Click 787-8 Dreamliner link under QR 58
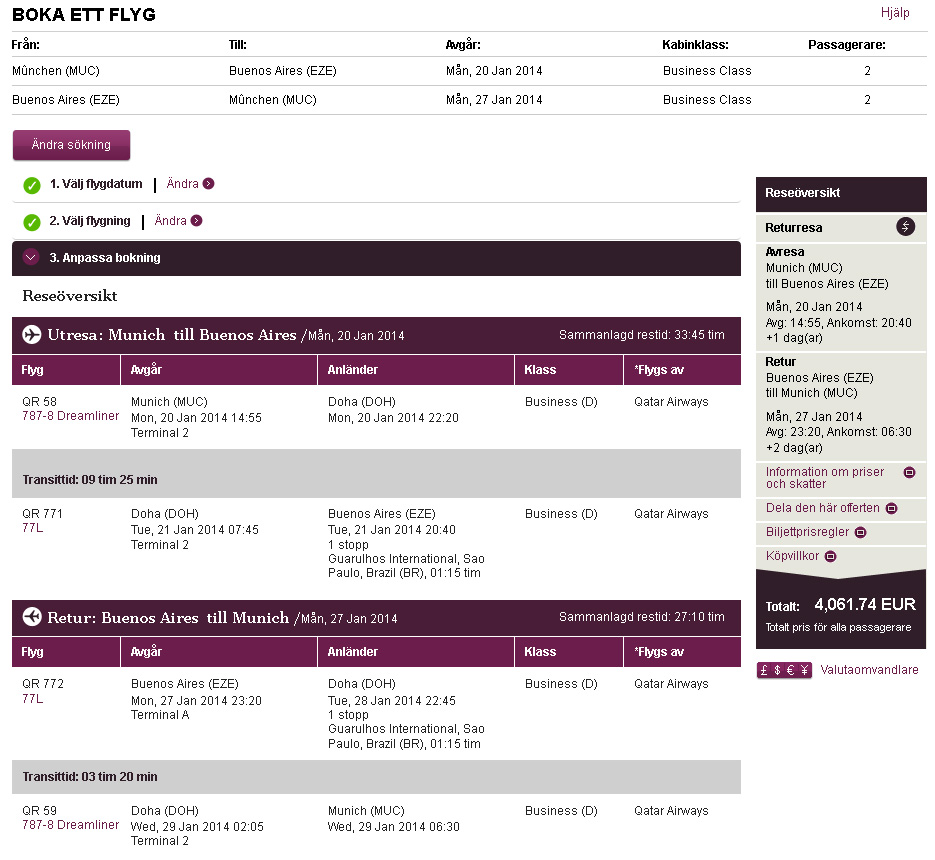Screen dimensions: 935x860 pos(70,416)
